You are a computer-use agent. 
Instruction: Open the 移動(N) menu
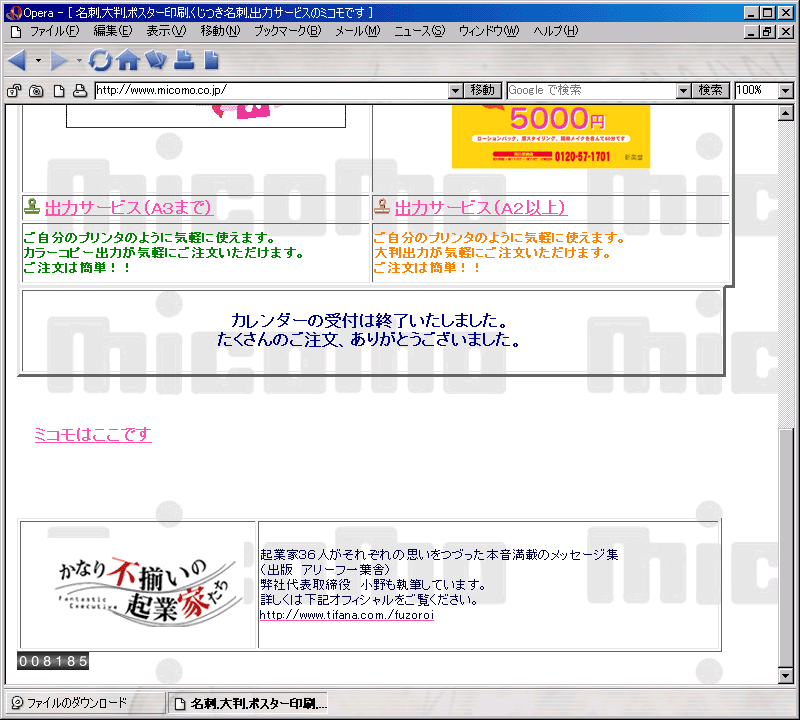pyautogui.click(x=220, y=31)
